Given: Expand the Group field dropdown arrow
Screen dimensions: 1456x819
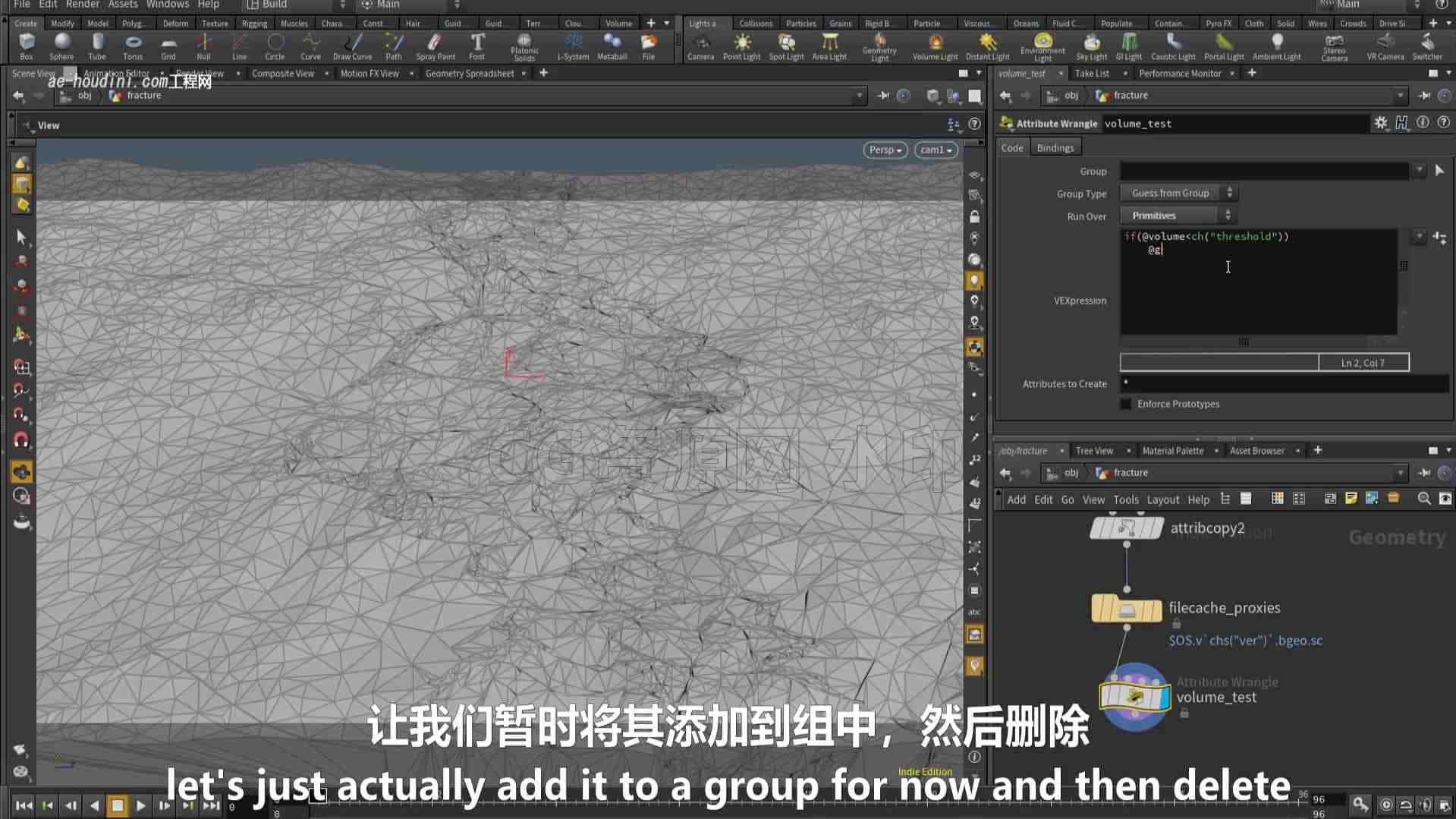Looking at the screenshot, I should click(1419, 171).
